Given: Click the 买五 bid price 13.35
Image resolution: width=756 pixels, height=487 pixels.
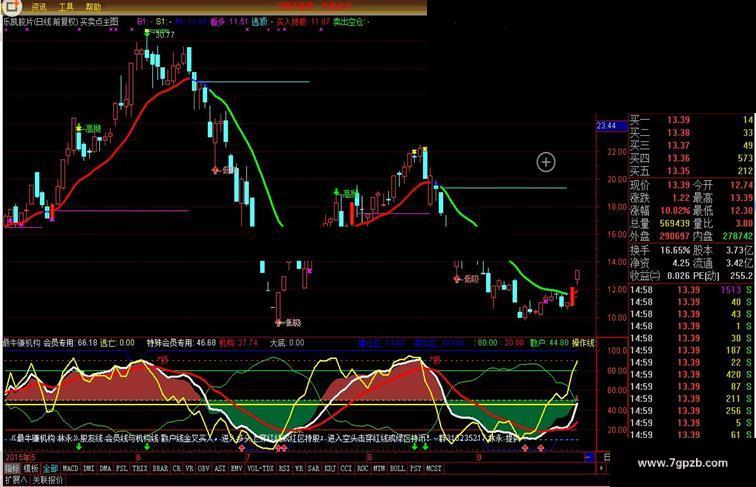Looking at the screenshot, I should pos(678,171).
